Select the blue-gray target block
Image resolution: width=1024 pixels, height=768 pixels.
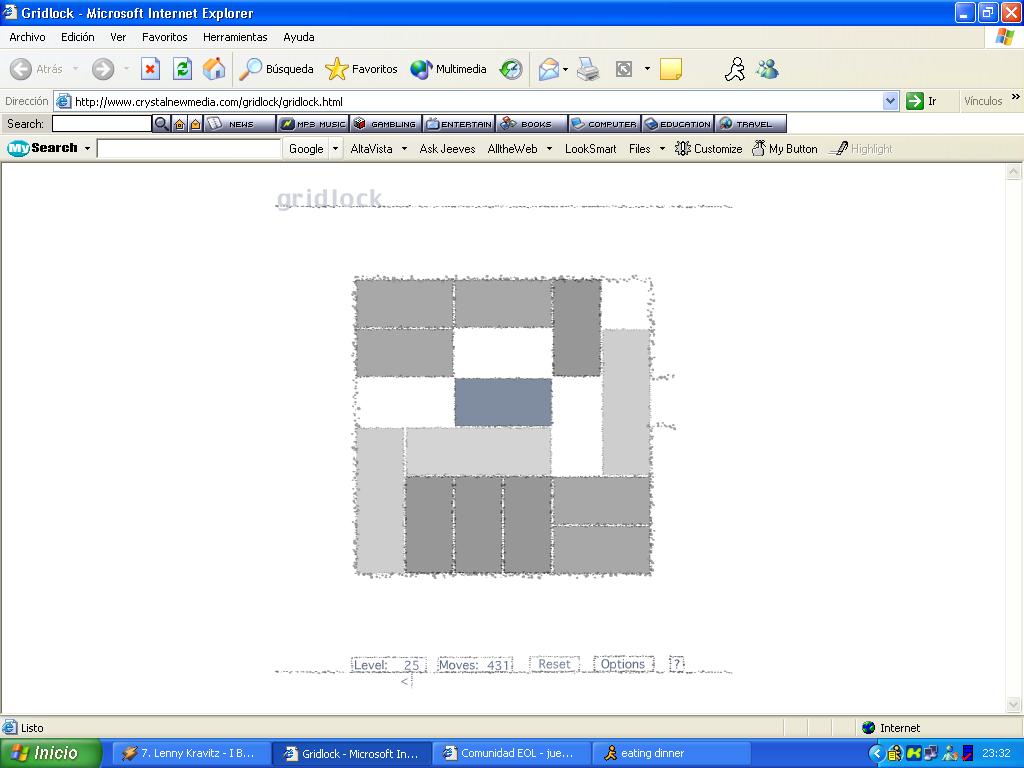pyautogui.click(x=503, y=402)
